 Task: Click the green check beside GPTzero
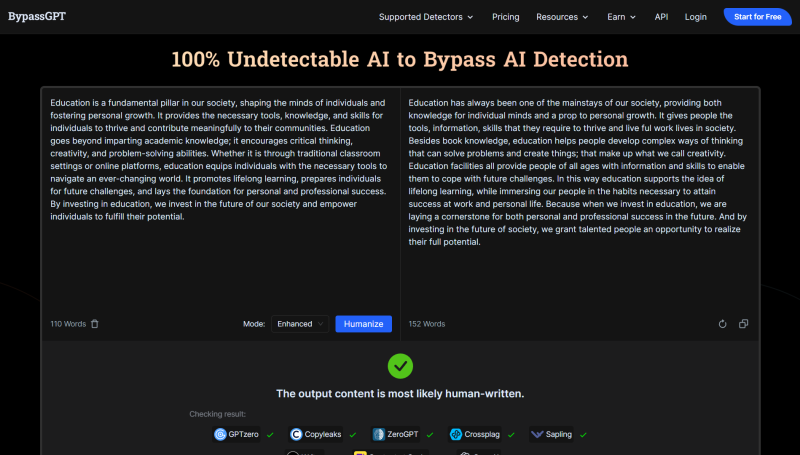(270, 435)
